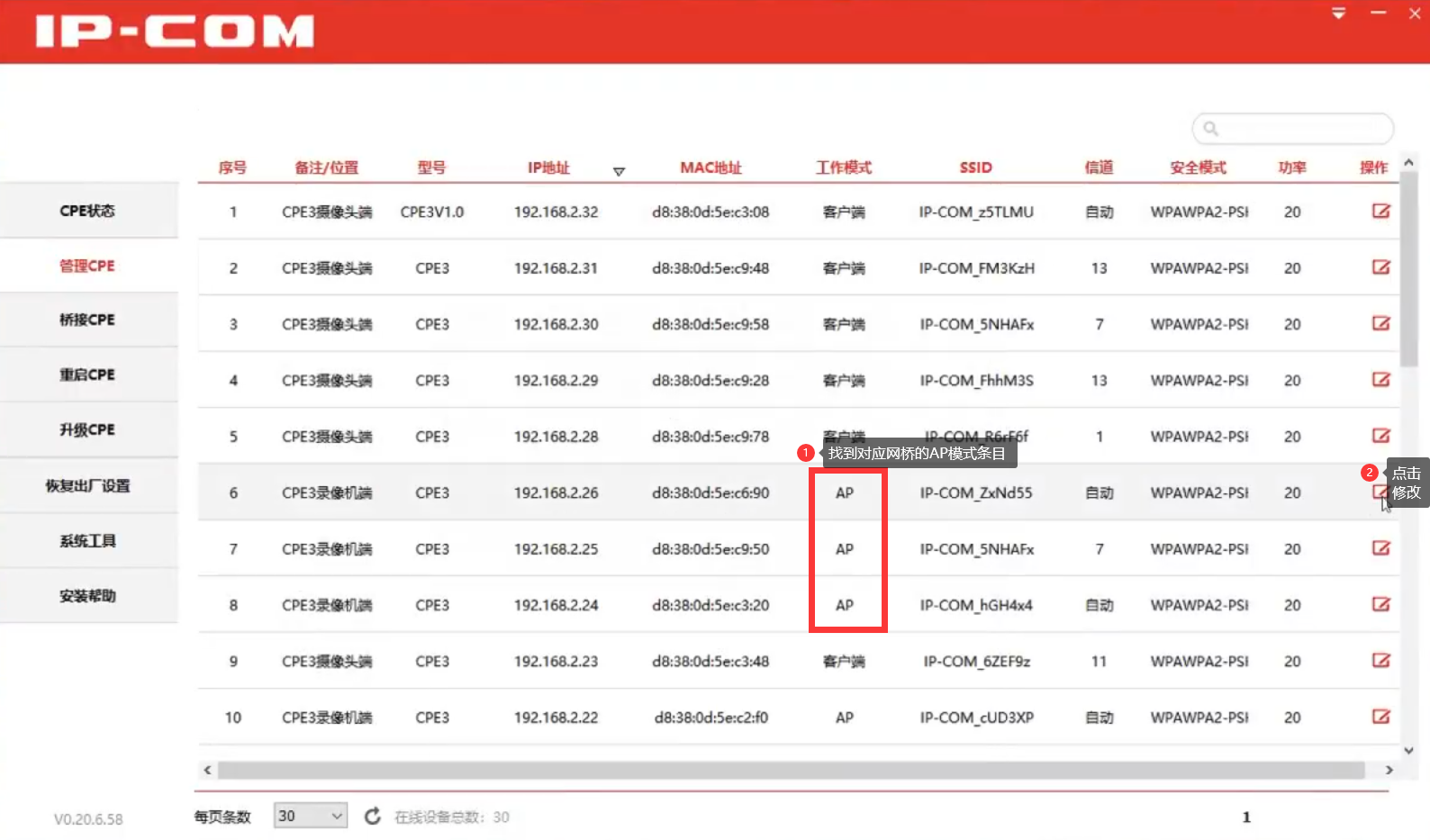This screenshot has height=840, width=1430.
Task: Click the SSID column header
Action: [x=976, y=167]
